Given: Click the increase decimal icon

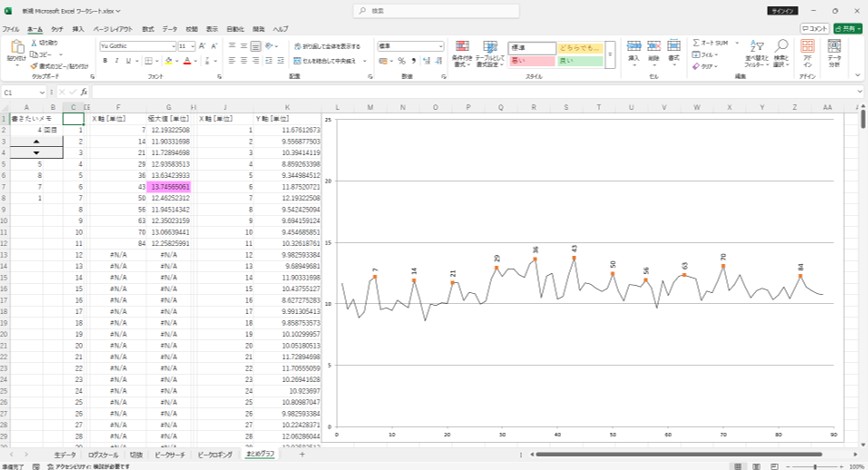Looking at the screenshot, I should click(427, 61).
